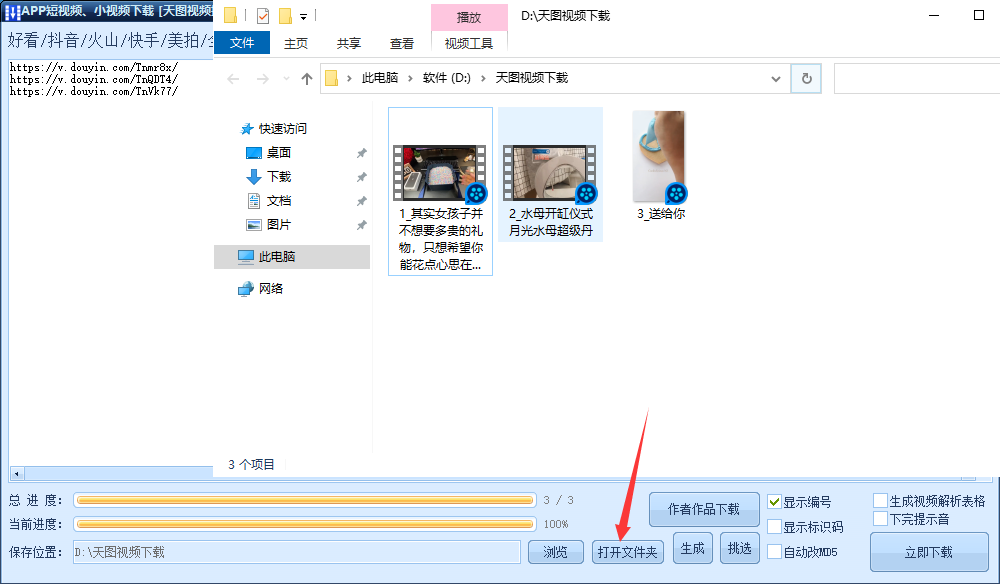Image resolution: width=1000 pixels, height=584 pixels.
Task: Minimize the Explorer window
Action: (934, 15)
